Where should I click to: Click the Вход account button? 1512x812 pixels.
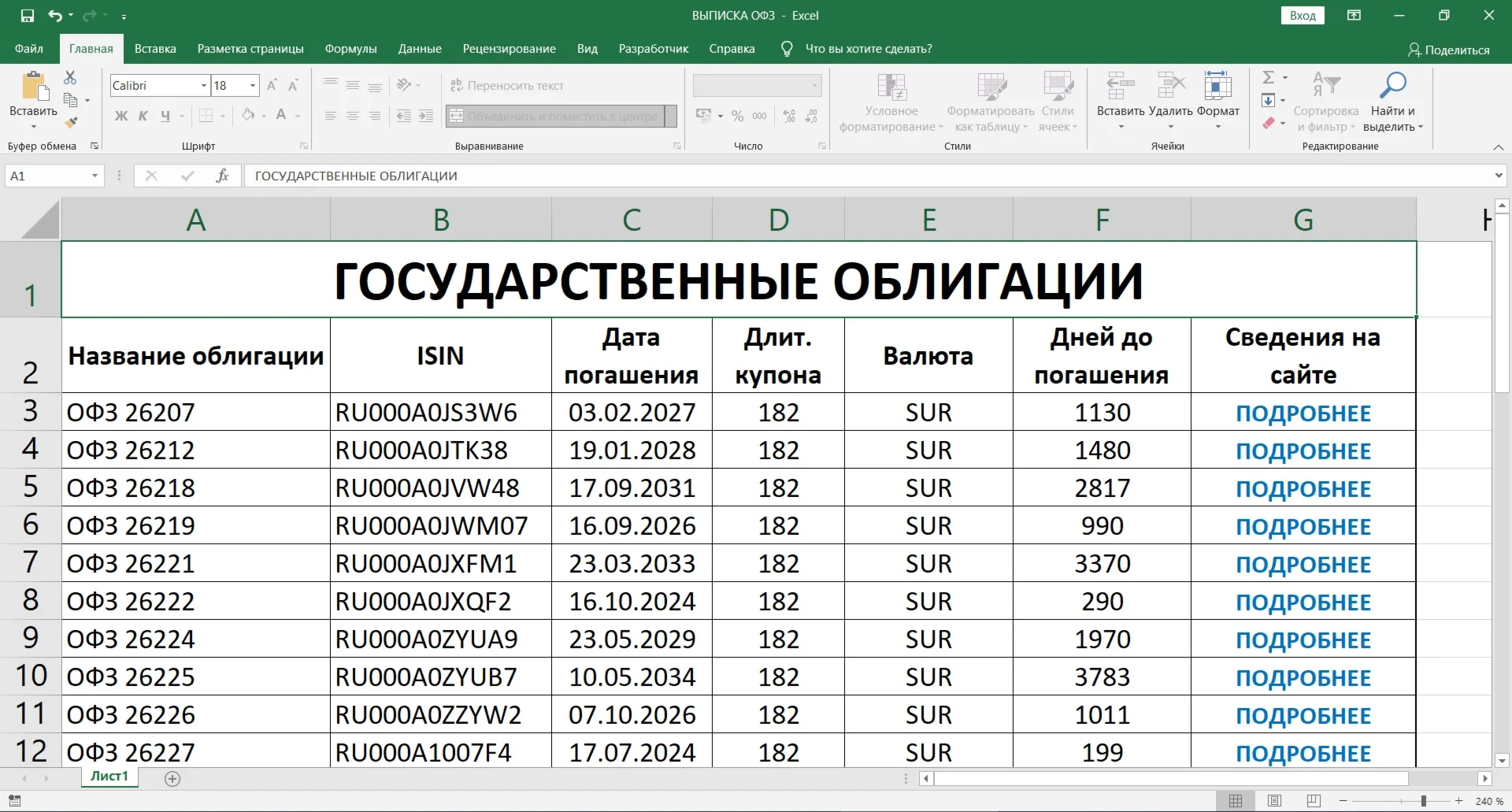1303,15
